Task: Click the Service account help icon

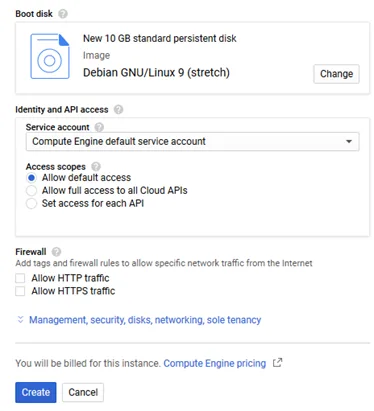Action: pos(99,127)
